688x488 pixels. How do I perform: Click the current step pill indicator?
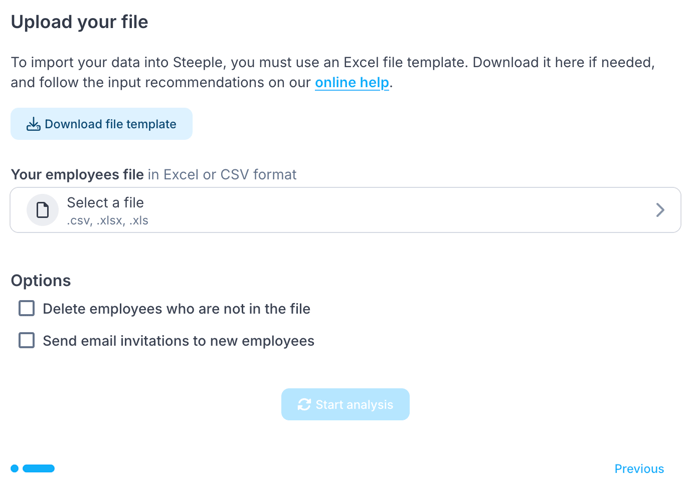point(39,468)
